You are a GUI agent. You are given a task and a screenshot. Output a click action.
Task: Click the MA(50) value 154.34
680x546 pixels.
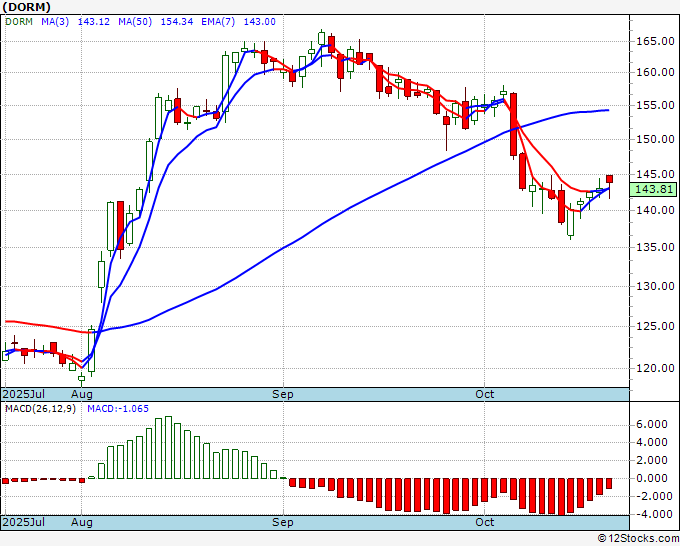point(177,22)
